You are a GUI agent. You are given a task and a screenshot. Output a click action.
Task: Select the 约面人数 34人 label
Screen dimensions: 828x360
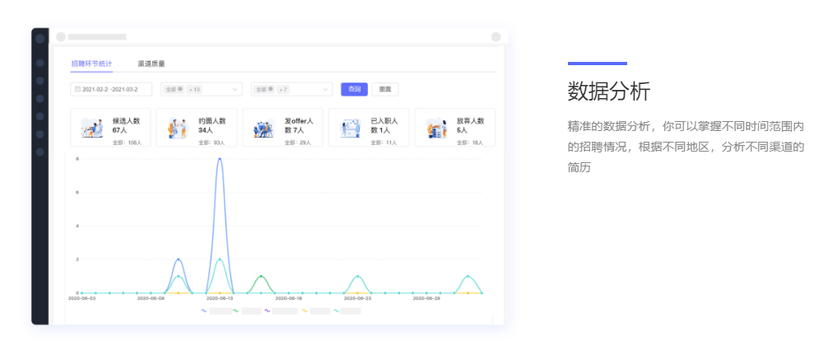212,125
